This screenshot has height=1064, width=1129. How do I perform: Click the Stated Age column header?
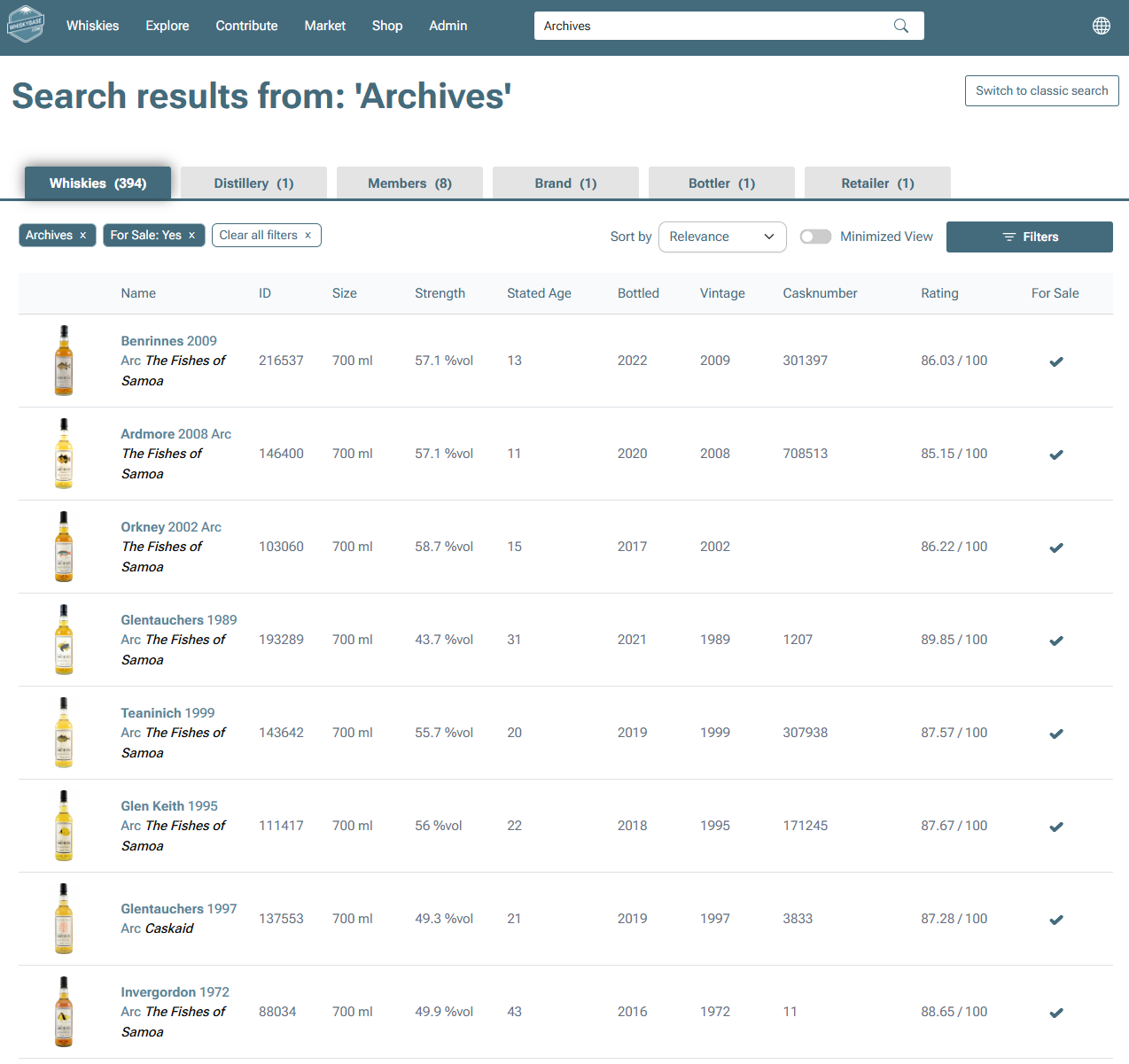tap(539, 293)
